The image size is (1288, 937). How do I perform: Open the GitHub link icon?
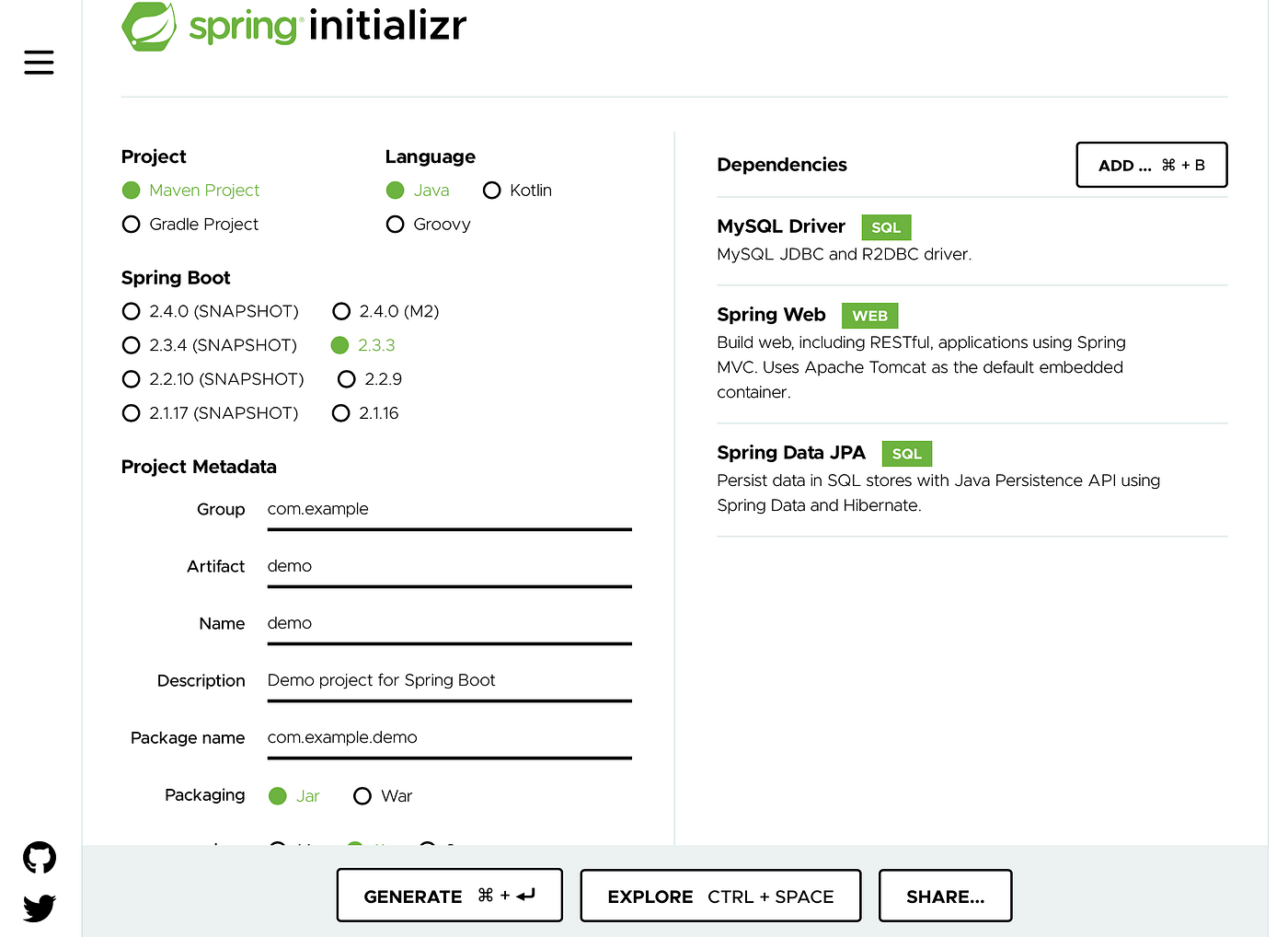[40, 858]
